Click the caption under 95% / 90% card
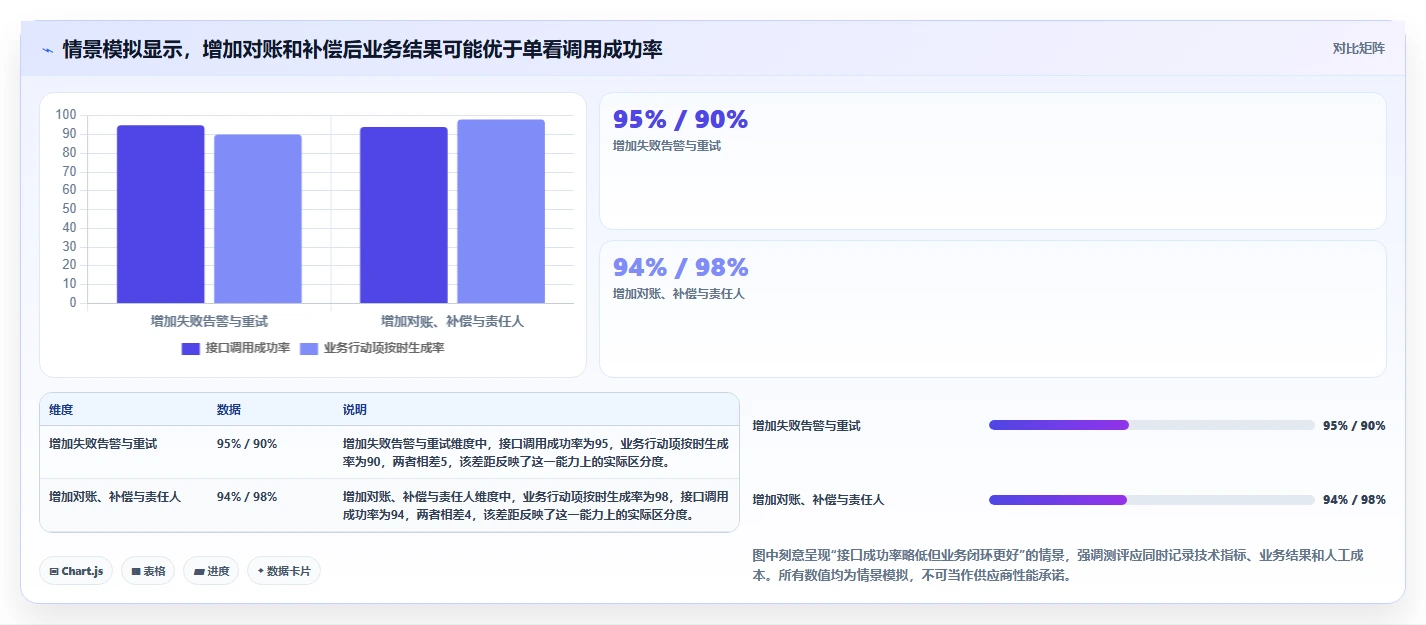1426x625 pixels. click(667, 146)
